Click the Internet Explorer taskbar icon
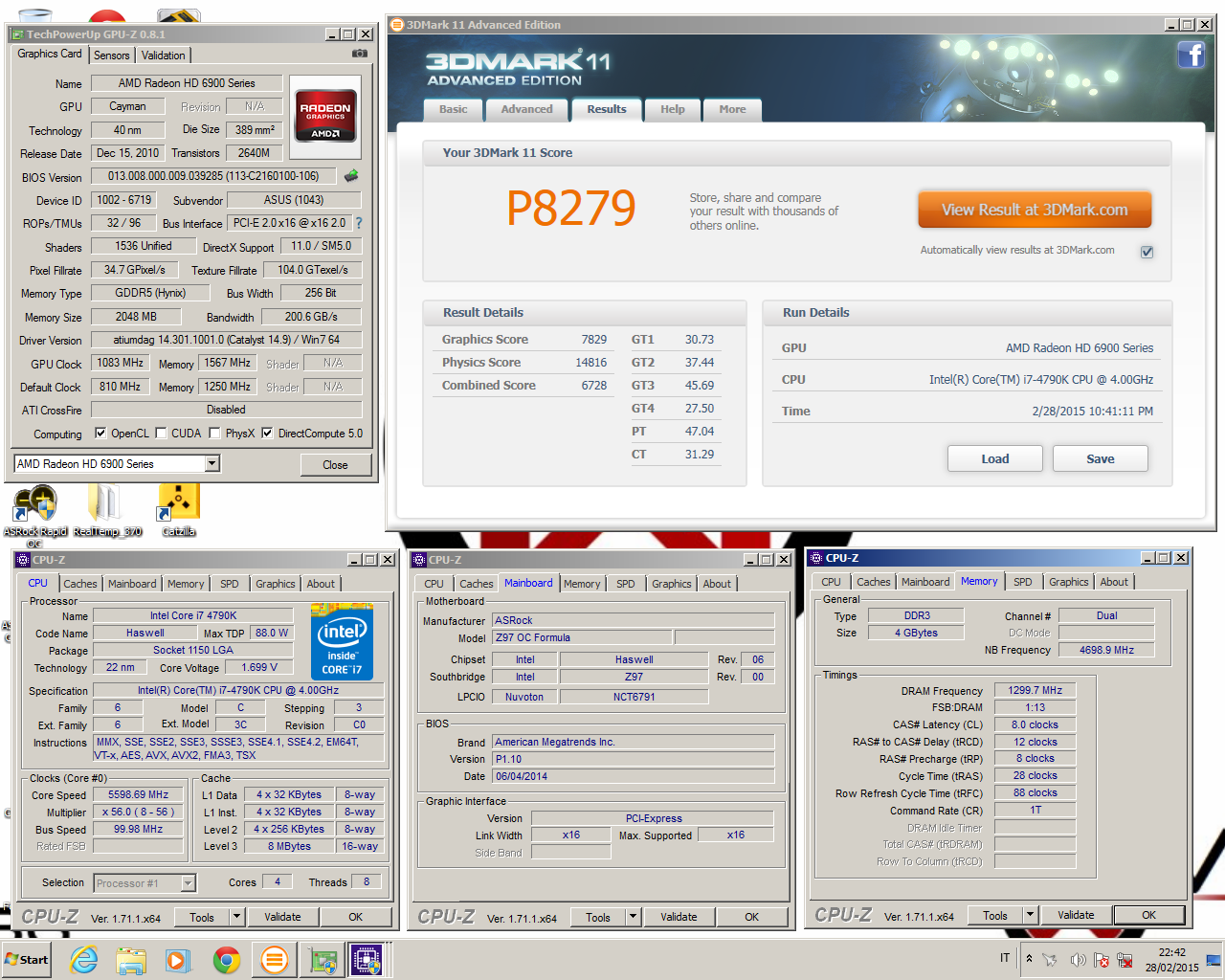This screenshot has width=1225, height=980. [x=83, y=959]
